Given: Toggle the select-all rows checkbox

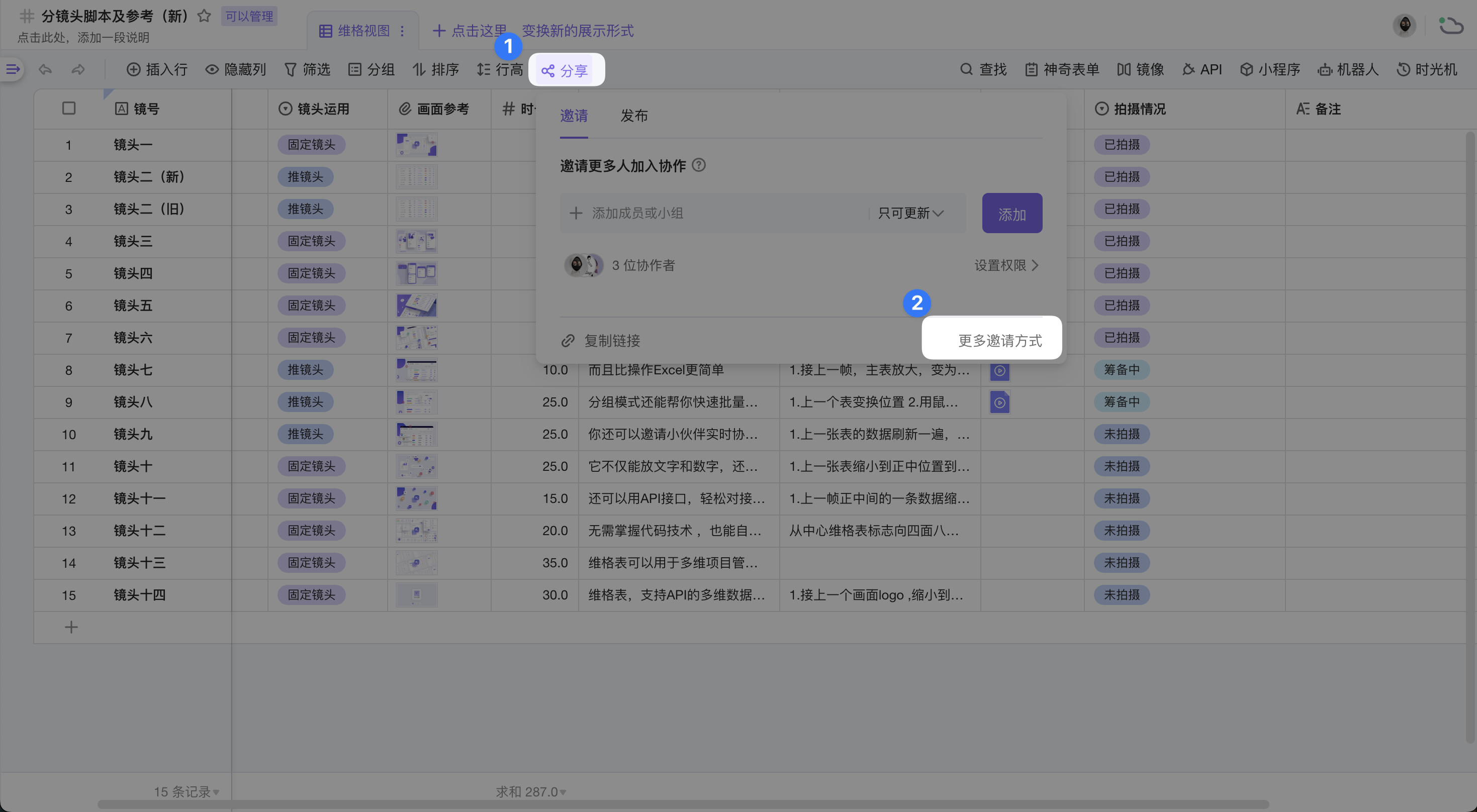Looking at the screenshot, I should tap(69, 109).
